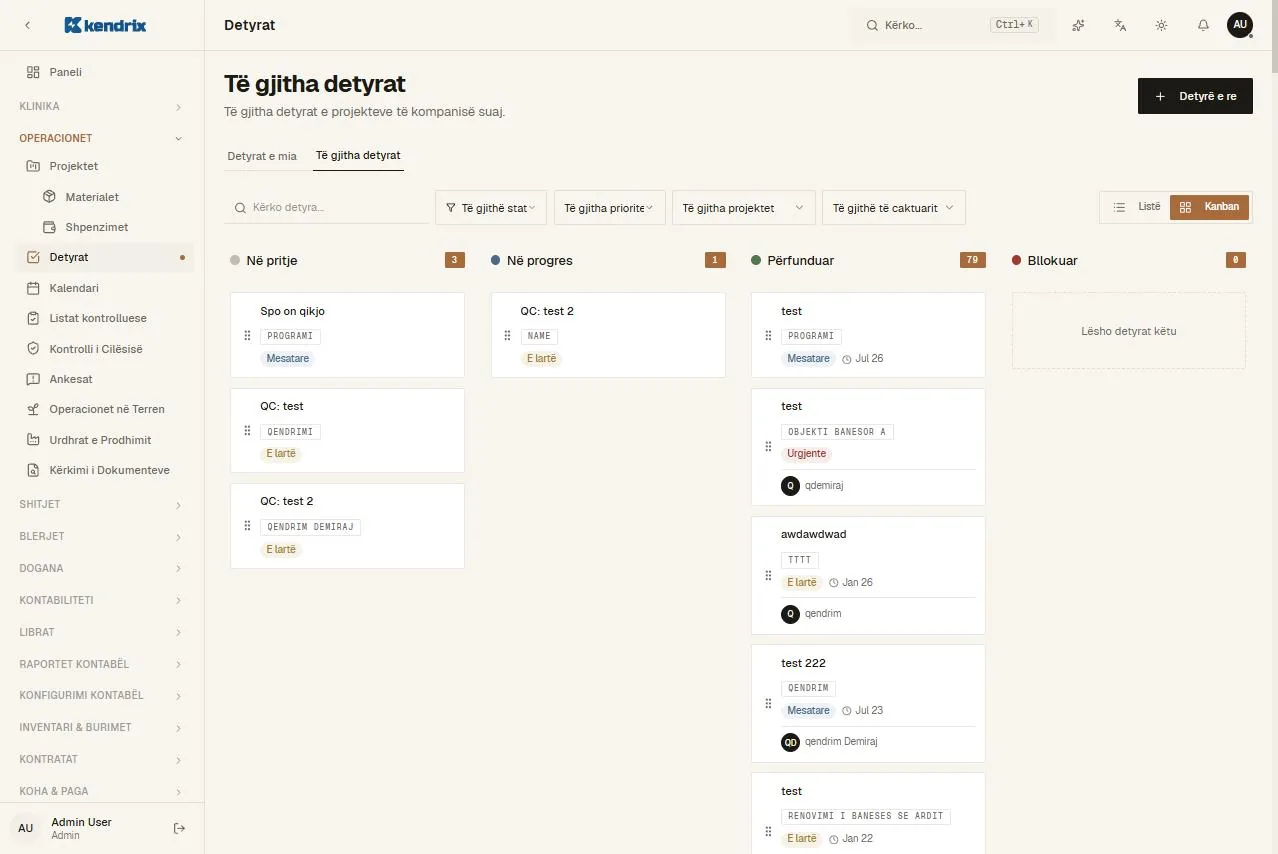This screenshot has width=1278, height=854.
Task: Click the Detyrë e re button
Action: [1195, 96]
